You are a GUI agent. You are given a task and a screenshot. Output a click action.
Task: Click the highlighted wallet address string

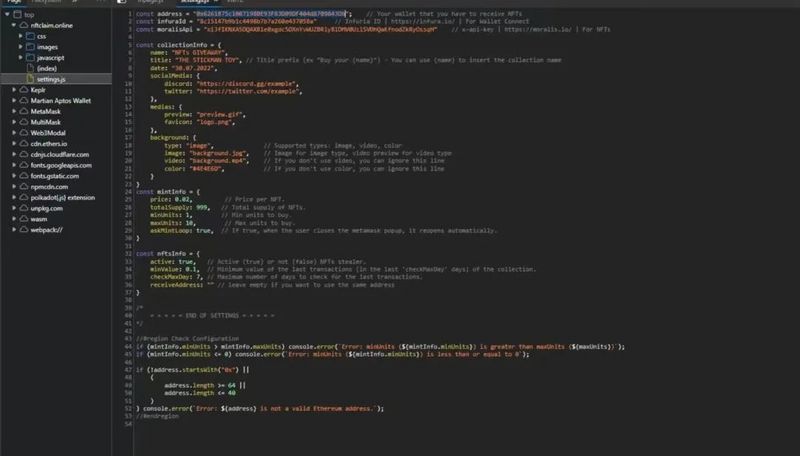tap(271, 14)
